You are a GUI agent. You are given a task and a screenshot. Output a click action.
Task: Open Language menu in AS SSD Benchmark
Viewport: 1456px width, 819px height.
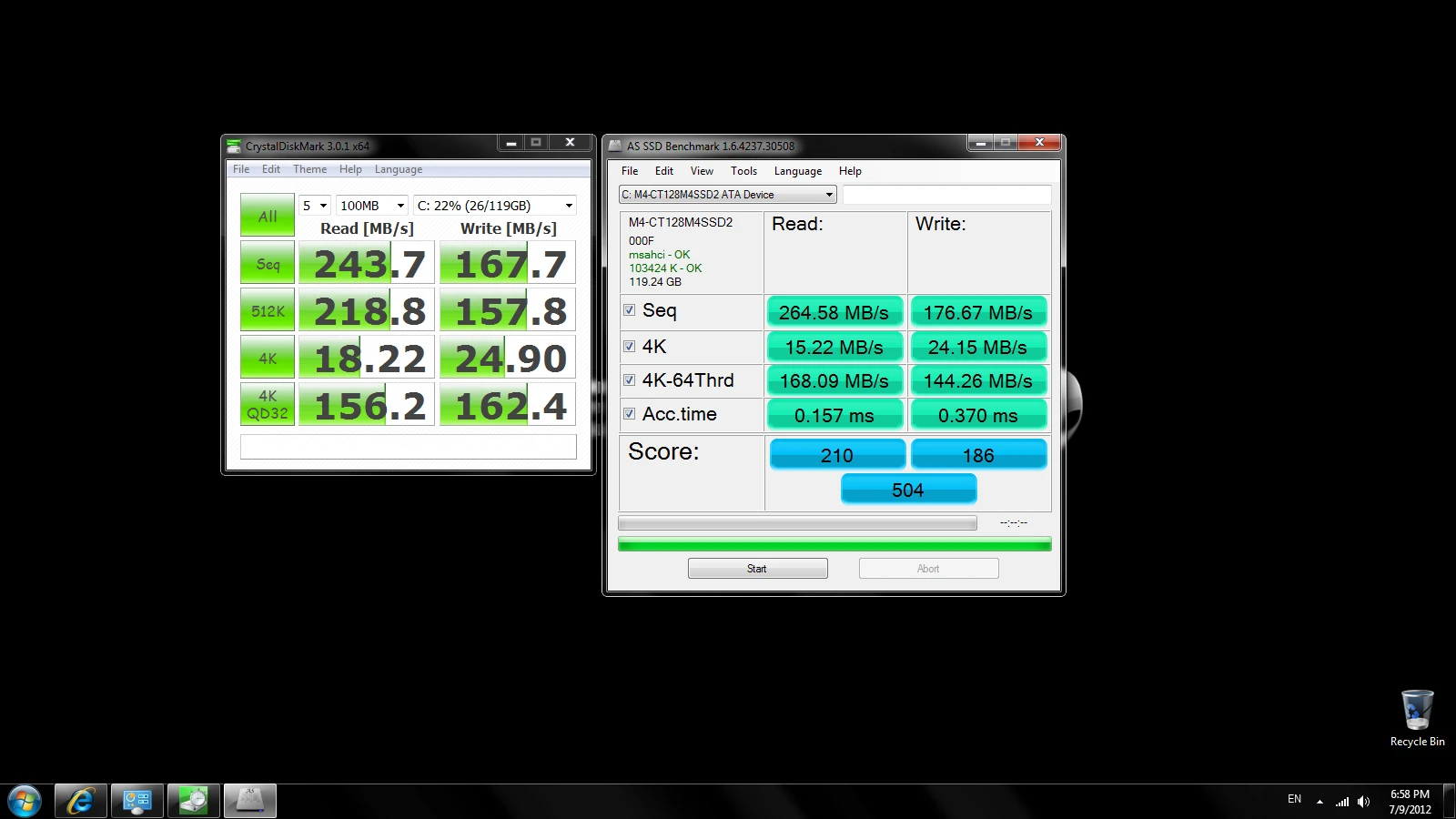pos(798,171)
